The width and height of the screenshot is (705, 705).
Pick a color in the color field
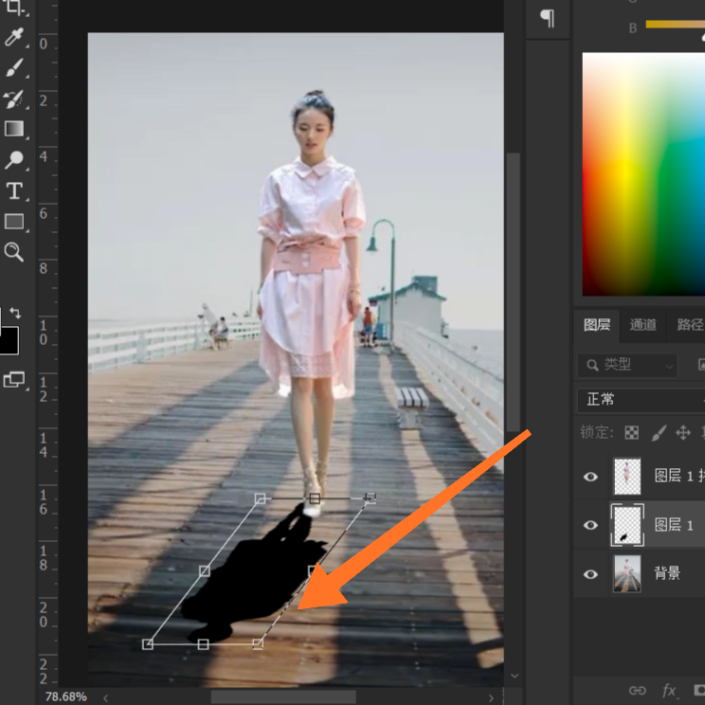[x=643, y=174]
